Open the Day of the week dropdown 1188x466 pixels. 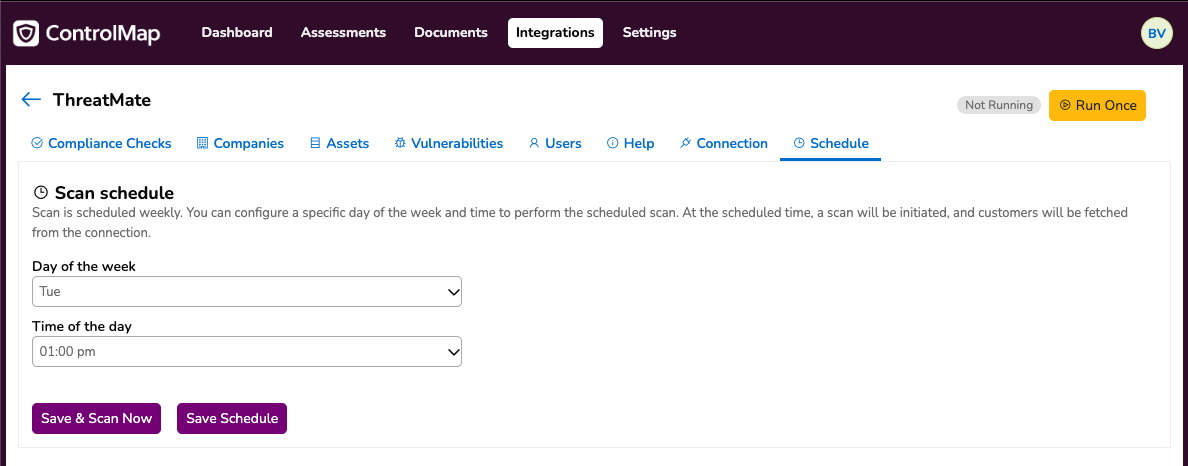coord(247,292)
